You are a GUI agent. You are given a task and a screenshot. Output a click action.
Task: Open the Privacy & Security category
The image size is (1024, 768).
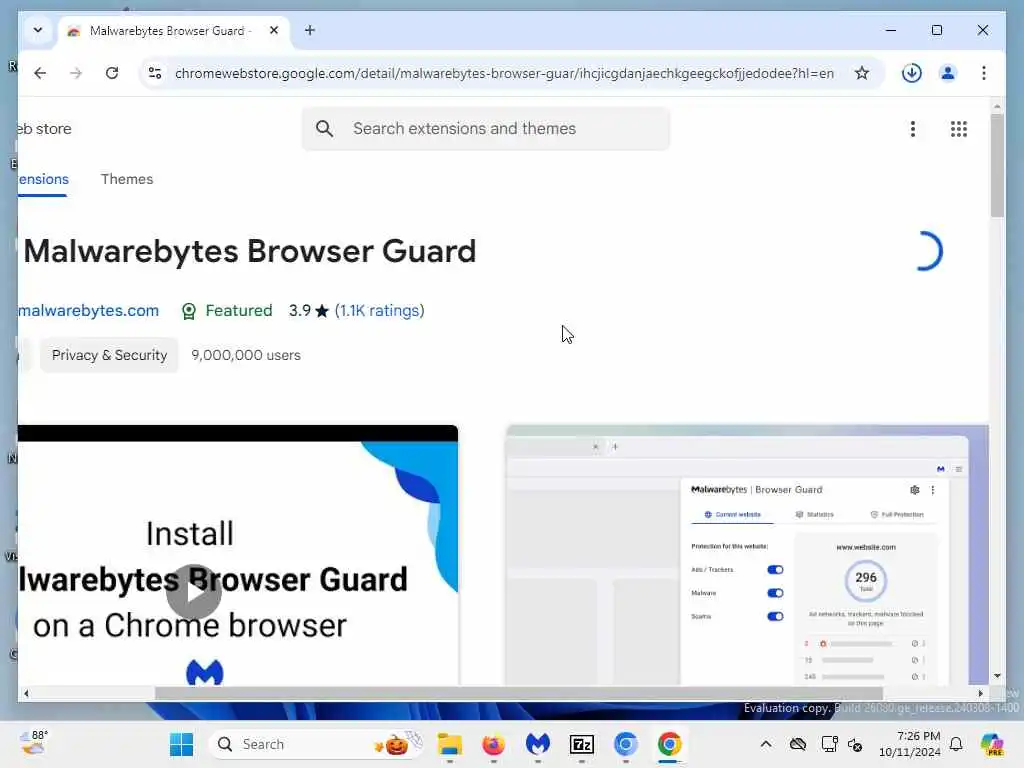(x=109, y=355)
